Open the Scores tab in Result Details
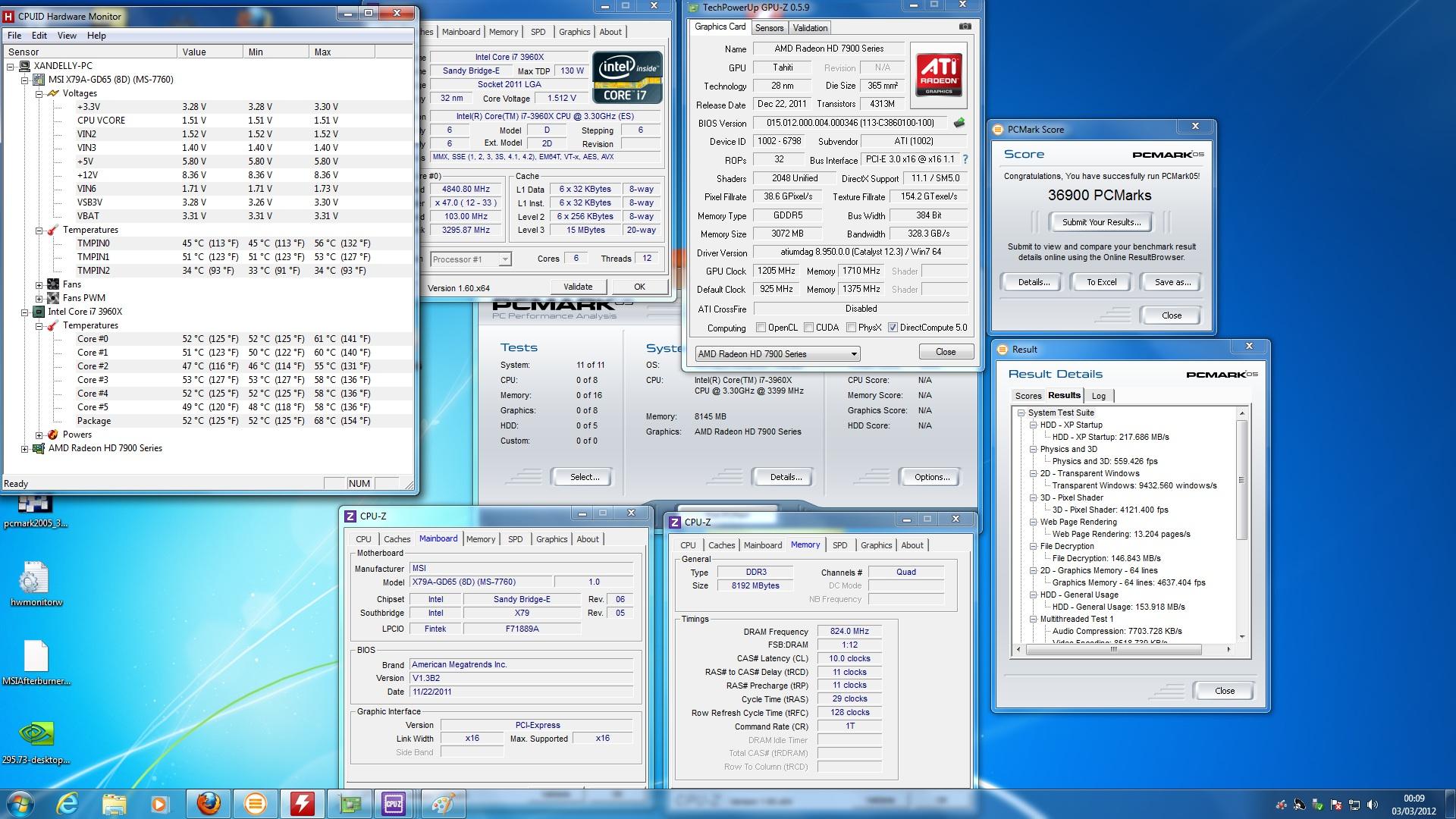This screenshot has height=819, width=1456. pyautogui.click(x=1028, y=396)
